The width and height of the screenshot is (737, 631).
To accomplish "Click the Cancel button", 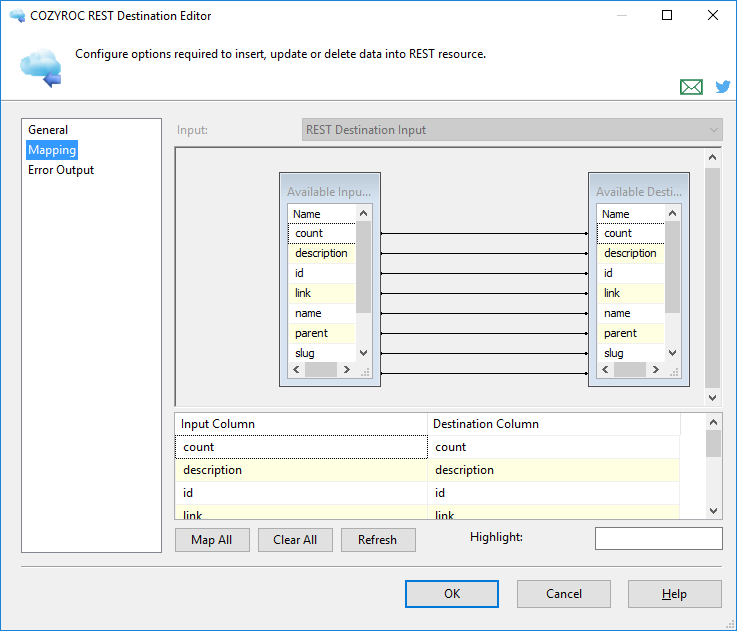I will click(x=564, y=594).
